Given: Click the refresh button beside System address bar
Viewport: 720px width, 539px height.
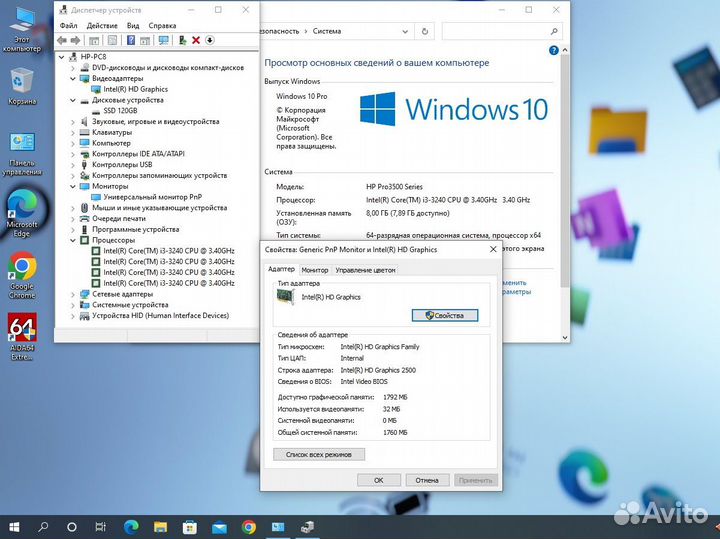Looking at the screenshot, I should (x=425, y=31).
